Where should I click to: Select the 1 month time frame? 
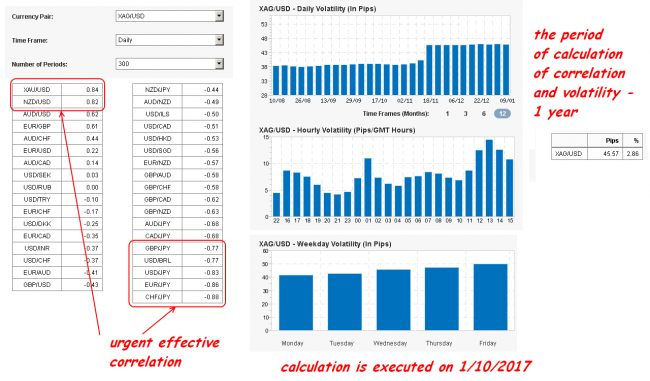click(x=447, y=114)
